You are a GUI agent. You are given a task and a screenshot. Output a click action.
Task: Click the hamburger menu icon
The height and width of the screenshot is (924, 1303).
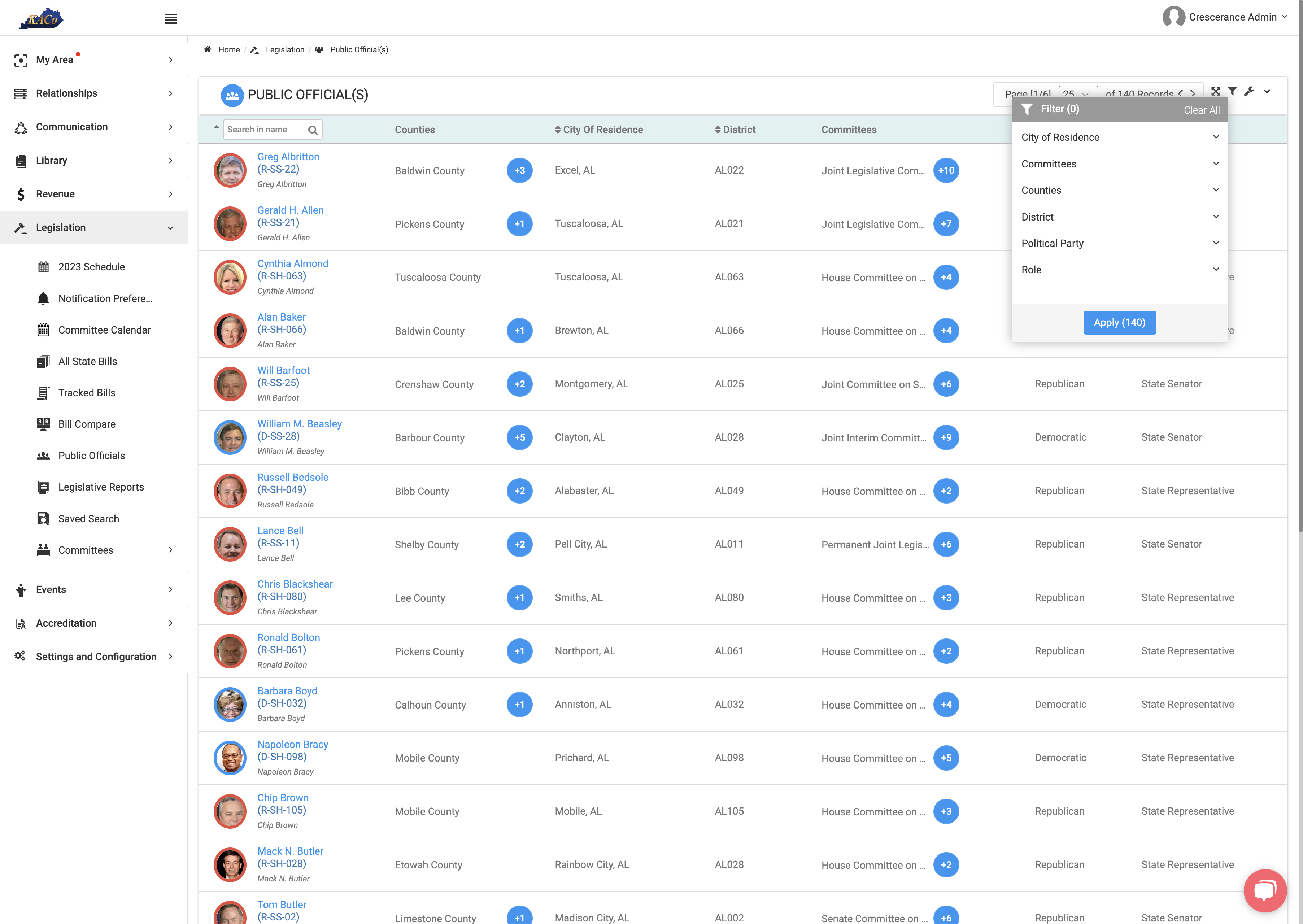pos(171,19)
